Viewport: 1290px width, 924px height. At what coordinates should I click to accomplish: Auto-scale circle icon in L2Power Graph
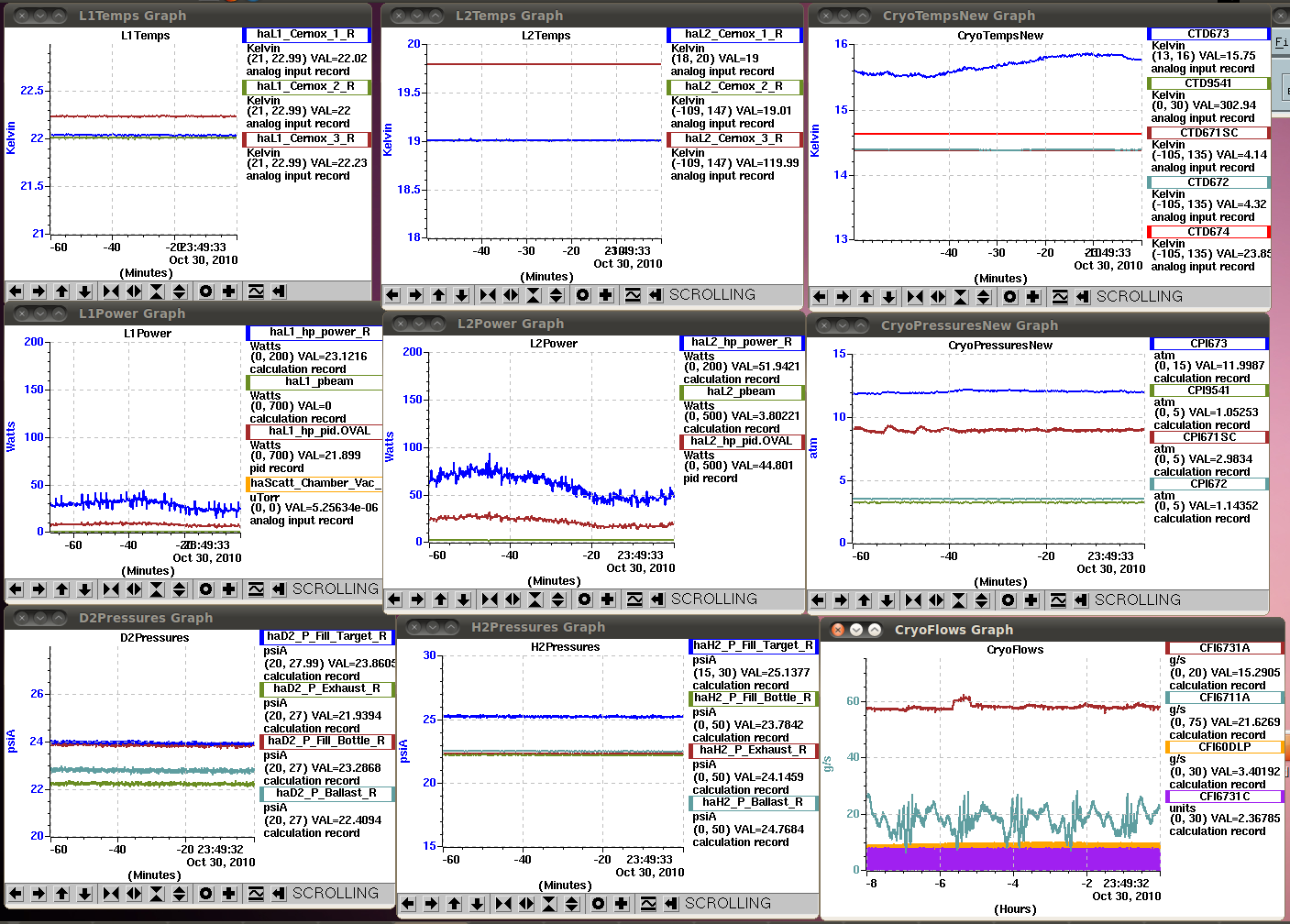[585, 599]
